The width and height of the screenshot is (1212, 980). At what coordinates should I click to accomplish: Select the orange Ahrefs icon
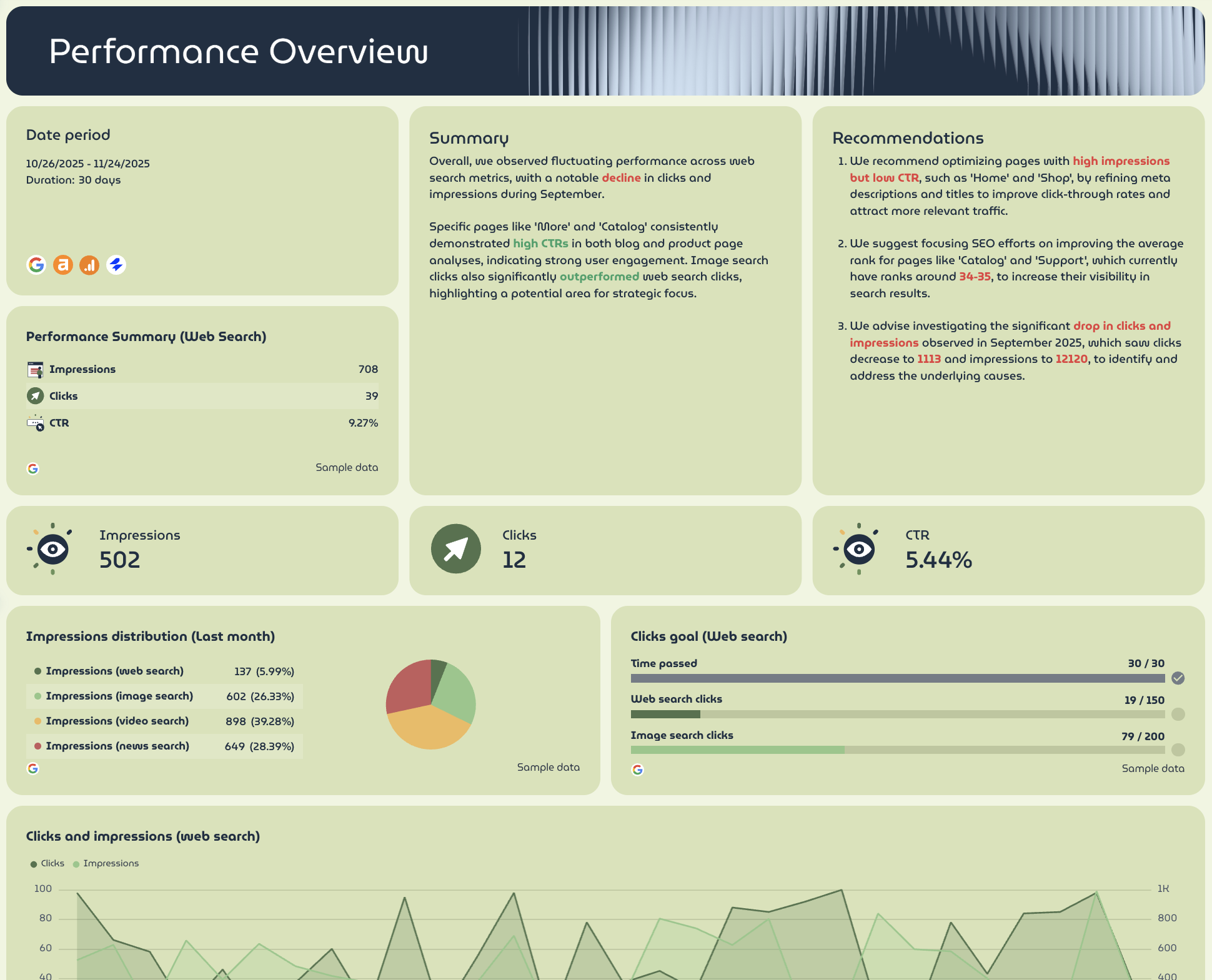pyautogui.click(x=63, y=264)
